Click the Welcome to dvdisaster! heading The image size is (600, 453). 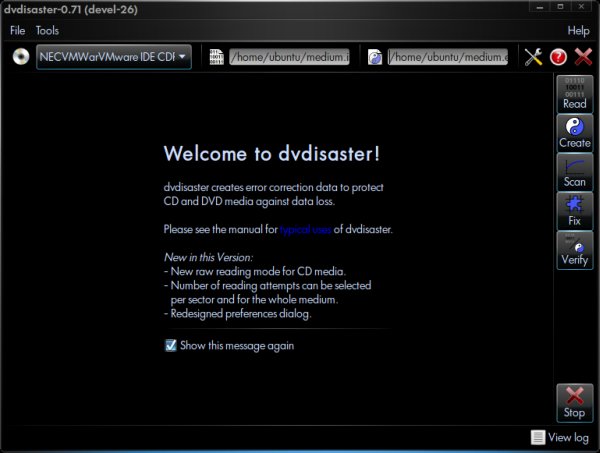(x=272, y=154)
